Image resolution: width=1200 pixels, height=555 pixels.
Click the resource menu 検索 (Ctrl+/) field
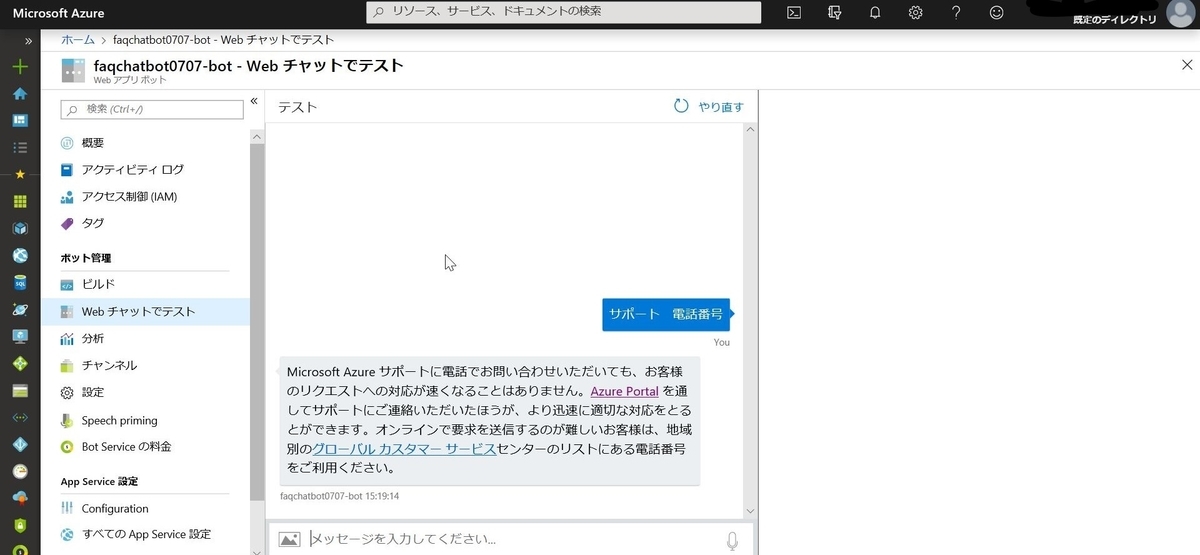151,109
